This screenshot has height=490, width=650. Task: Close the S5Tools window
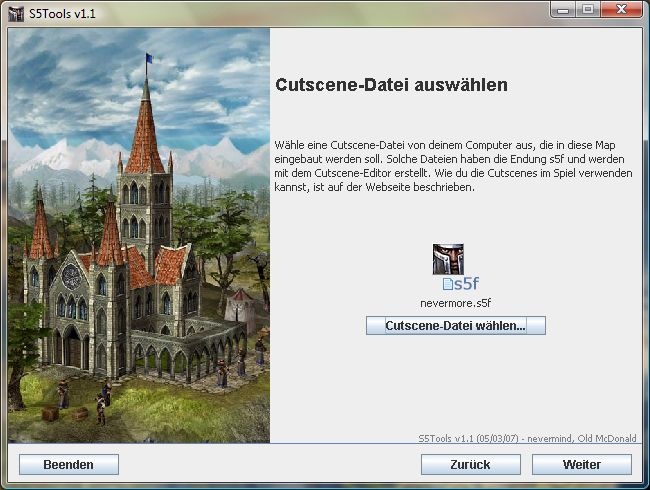[x=620, y=10]
